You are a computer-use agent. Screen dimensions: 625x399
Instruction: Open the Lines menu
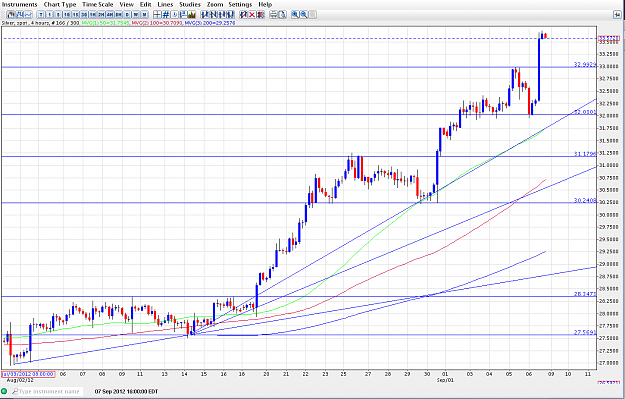[165, 4]
